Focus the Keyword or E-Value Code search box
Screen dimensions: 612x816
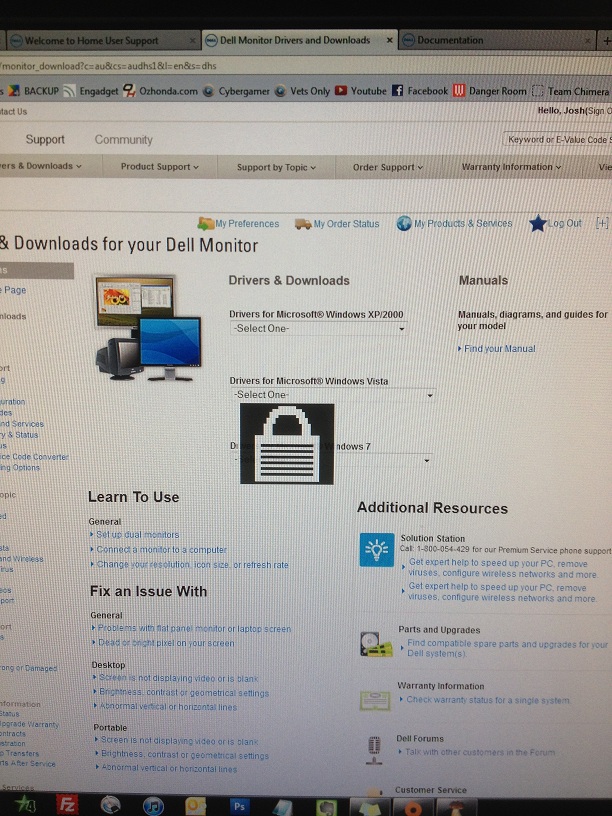[x=557, y=139]
